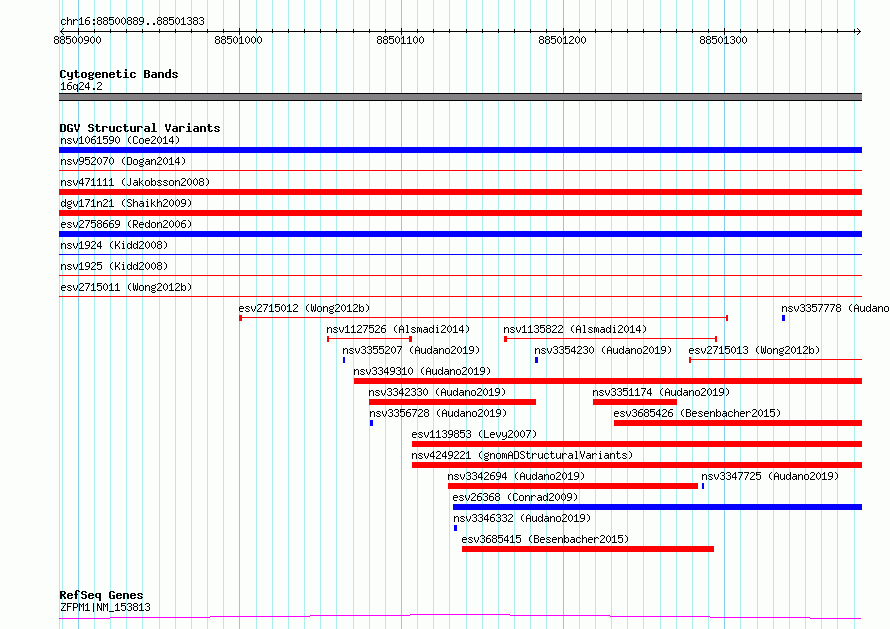Open esv26368 (Conrad2009) label
This screenshot has width=890, height=629.
click(515, 497)
